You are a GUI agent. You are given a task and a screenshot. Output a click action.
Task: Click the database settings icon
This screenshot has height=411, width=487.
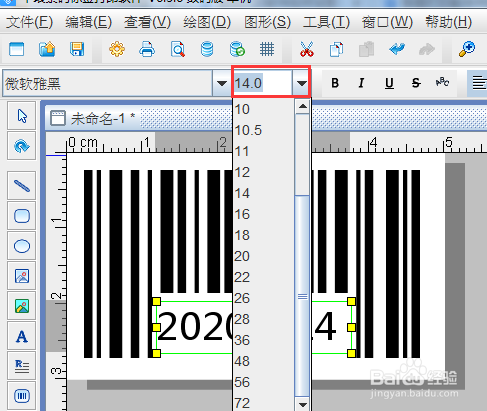tap(207, 49)
